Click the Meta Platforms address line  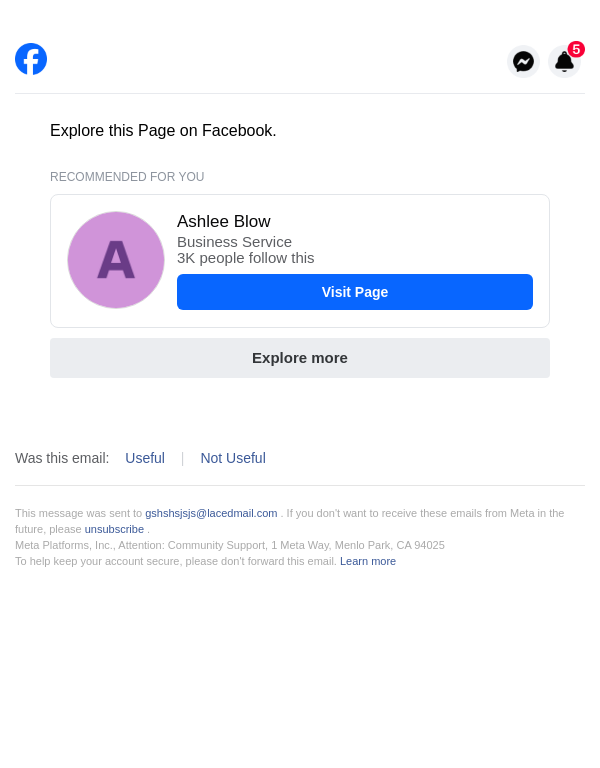click(x=230, y=545)
